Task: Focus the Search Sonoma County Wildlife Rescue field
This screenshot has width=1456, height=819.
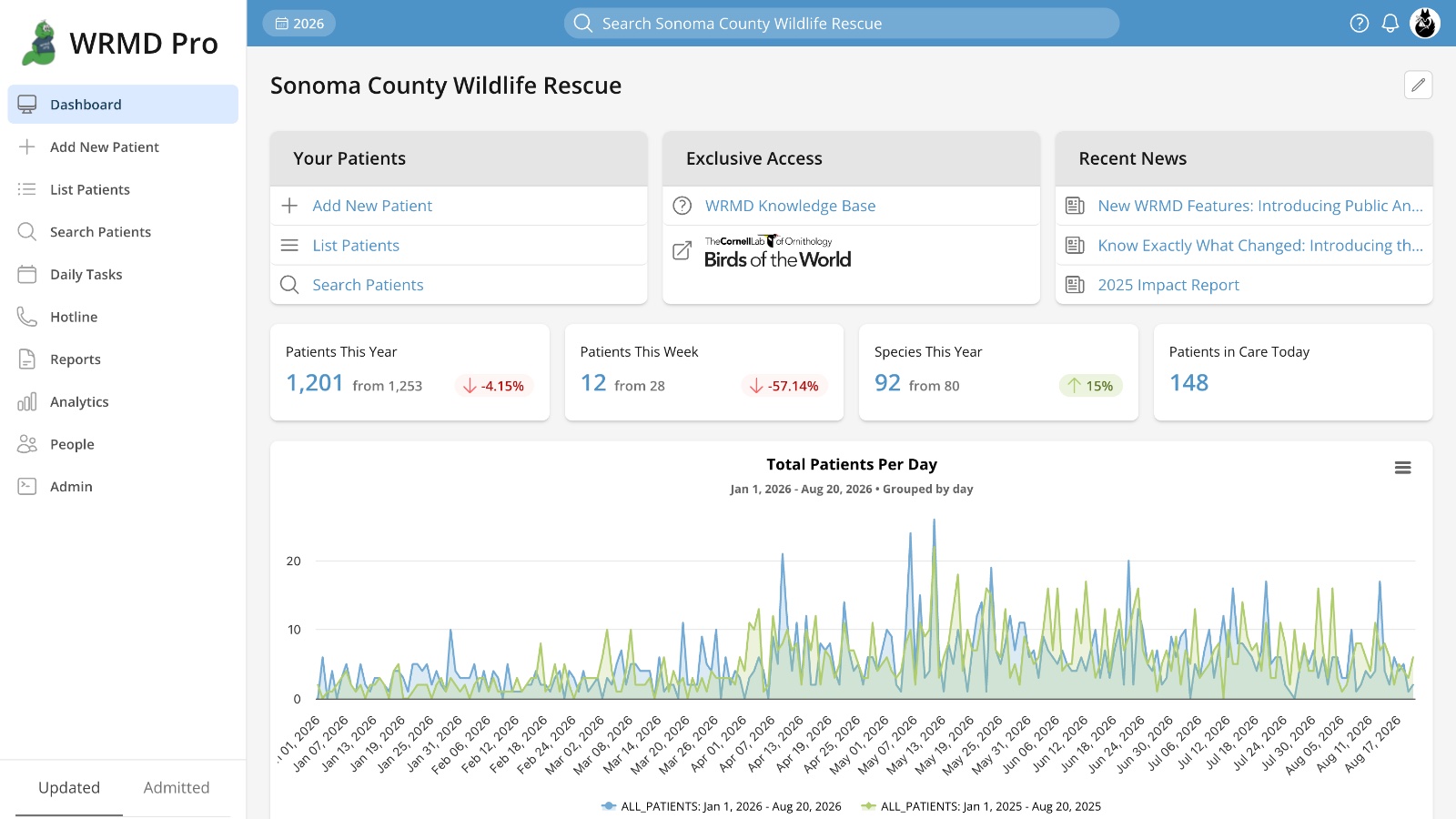Action: 842,24
